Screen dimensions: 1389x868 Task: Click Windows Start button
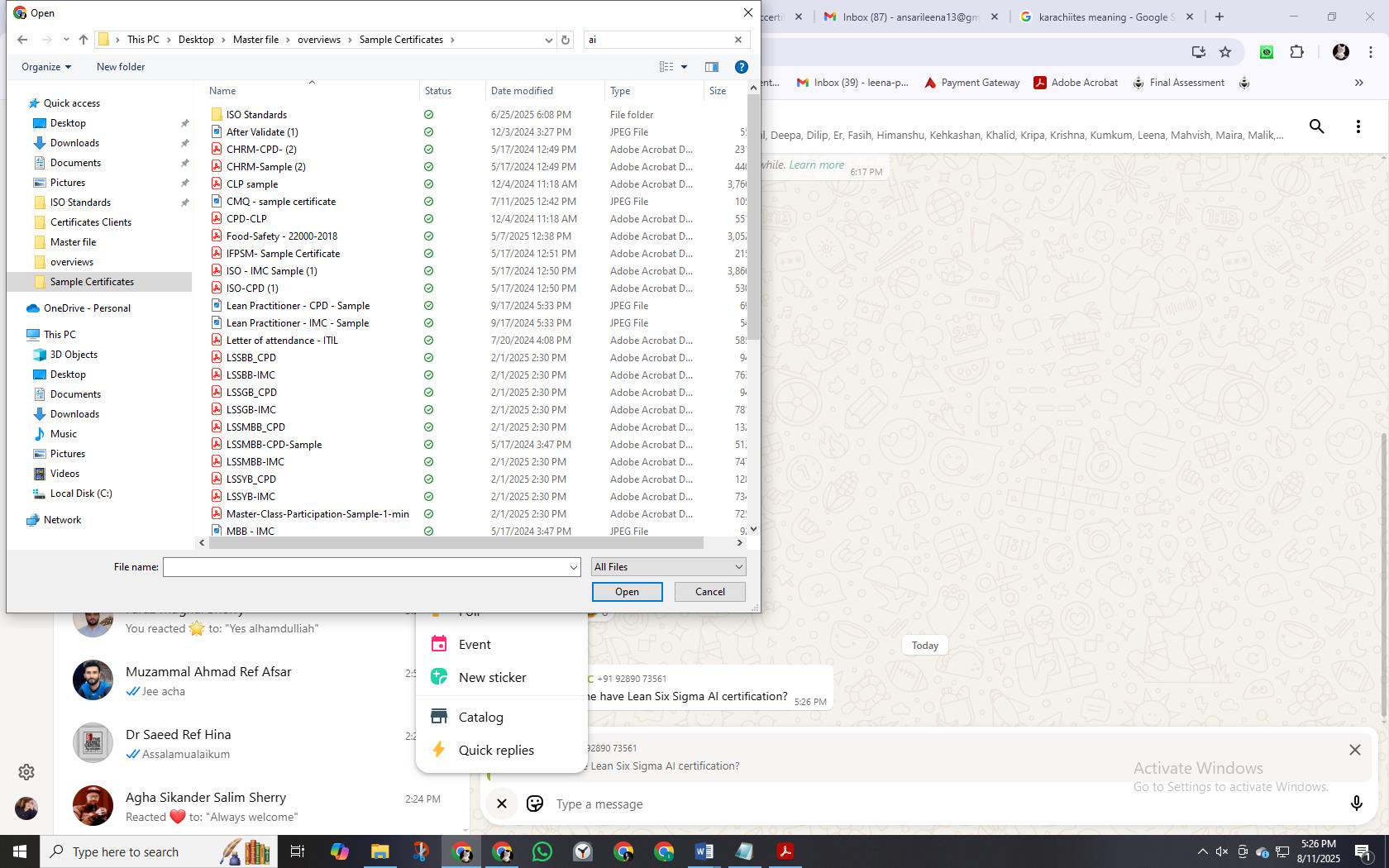[20, 851]
